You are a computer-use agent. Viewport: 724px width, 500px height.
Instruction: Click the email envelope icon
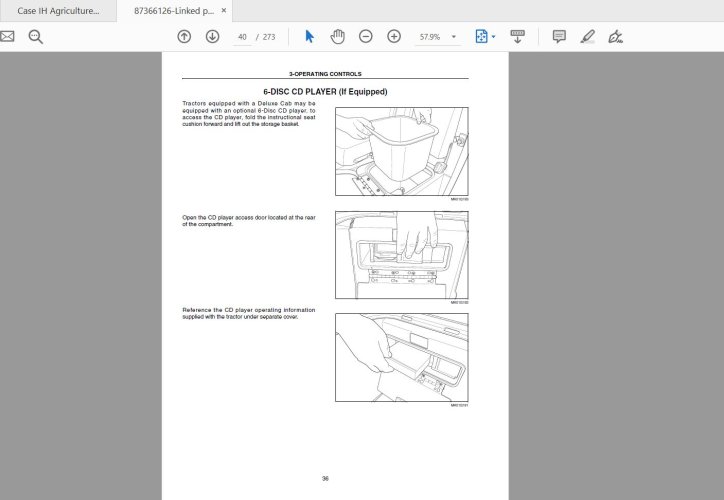pyautogui.click(x=6, y=36)
